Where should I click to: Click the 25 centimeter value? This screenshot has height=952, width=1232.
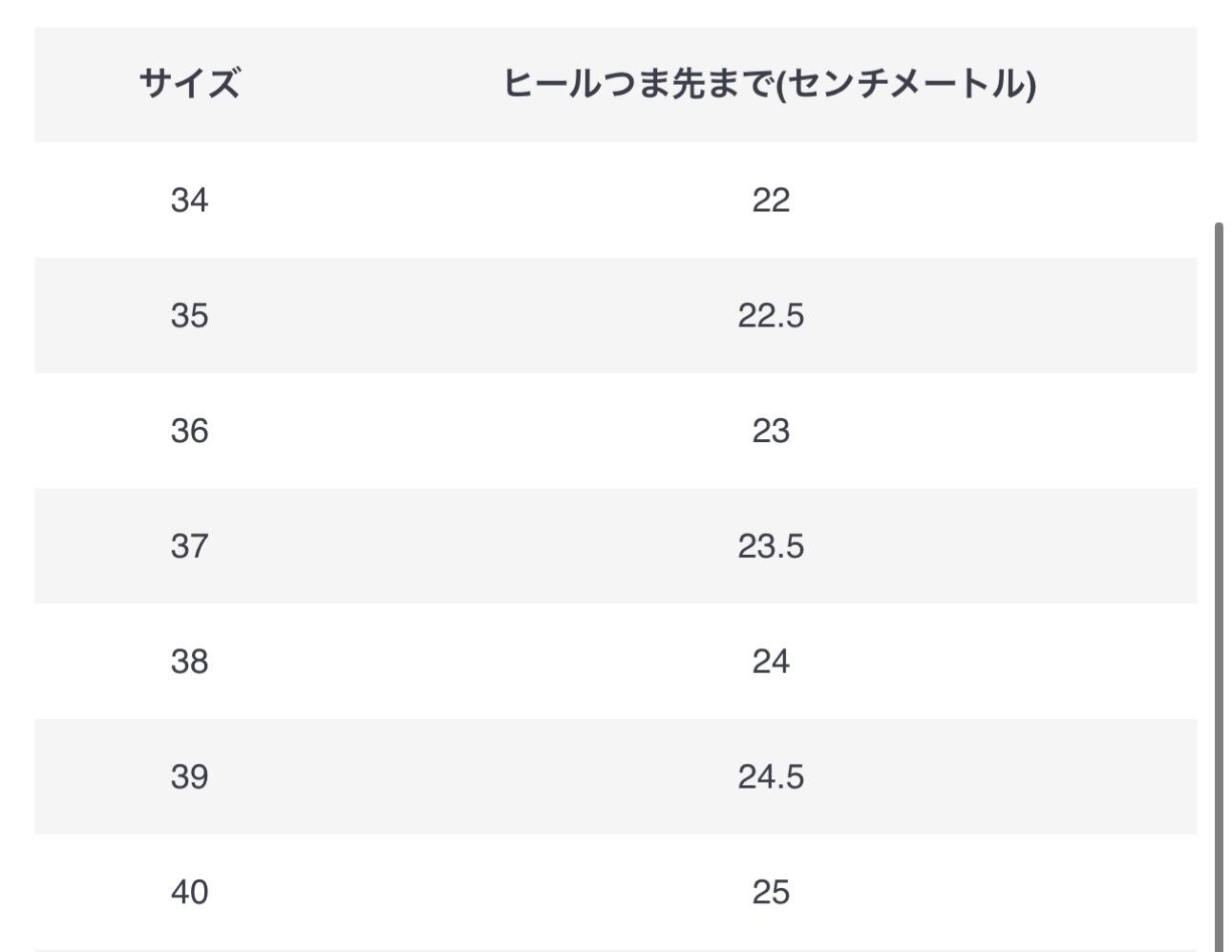point(770,892)
